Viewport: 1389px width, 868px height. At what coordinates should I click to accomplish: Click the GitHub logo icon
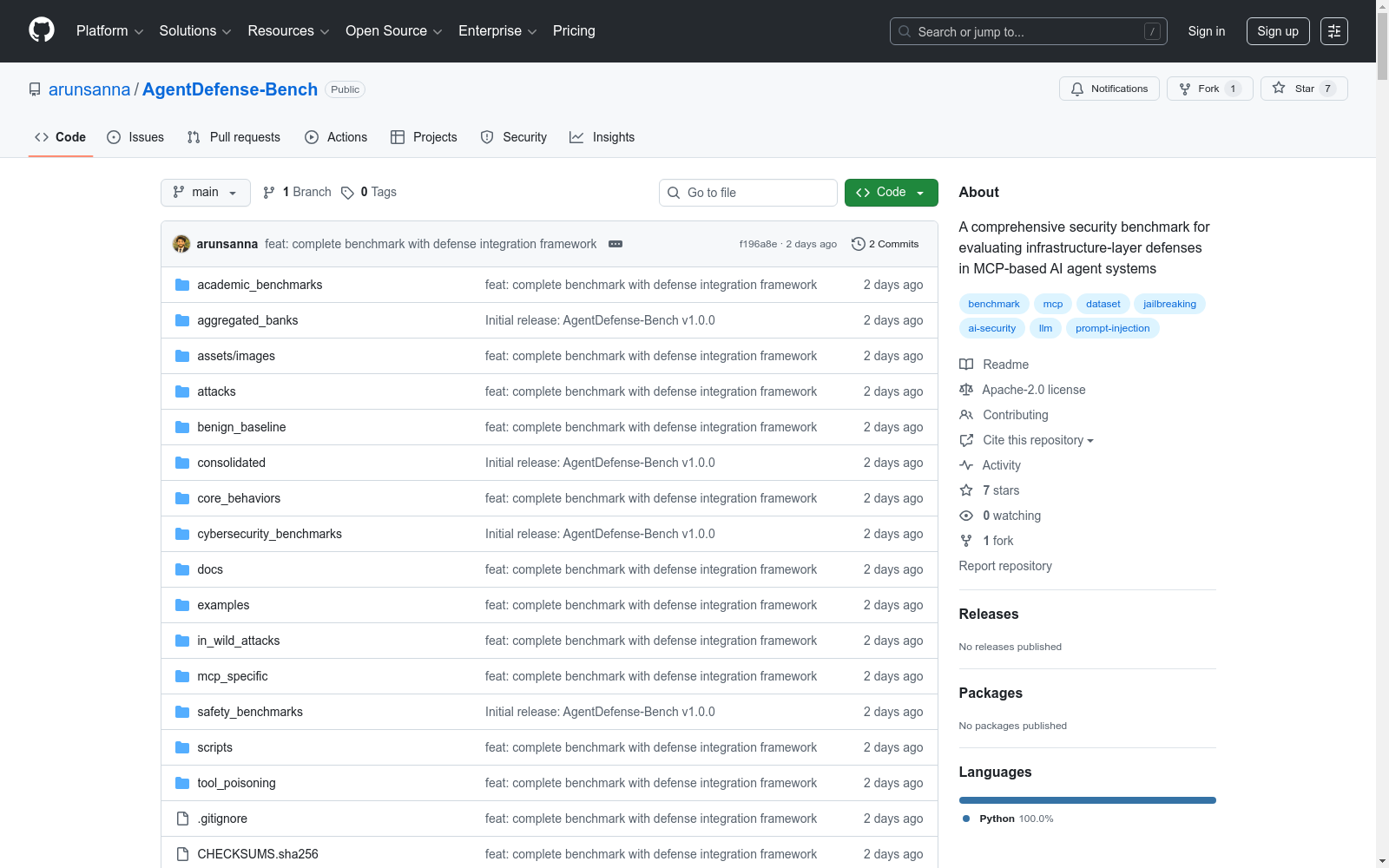(x=42, y=30)
